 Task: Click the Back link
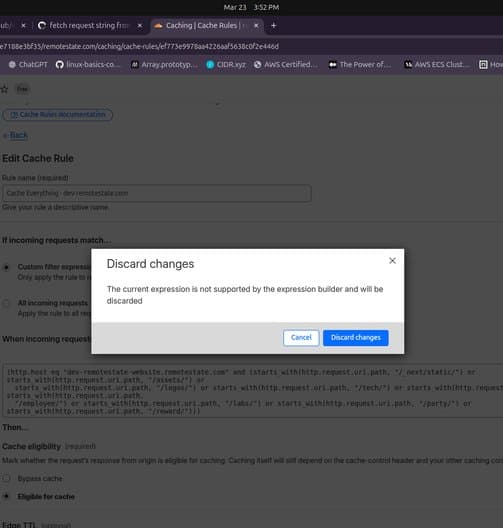click(x=18, y=135)
